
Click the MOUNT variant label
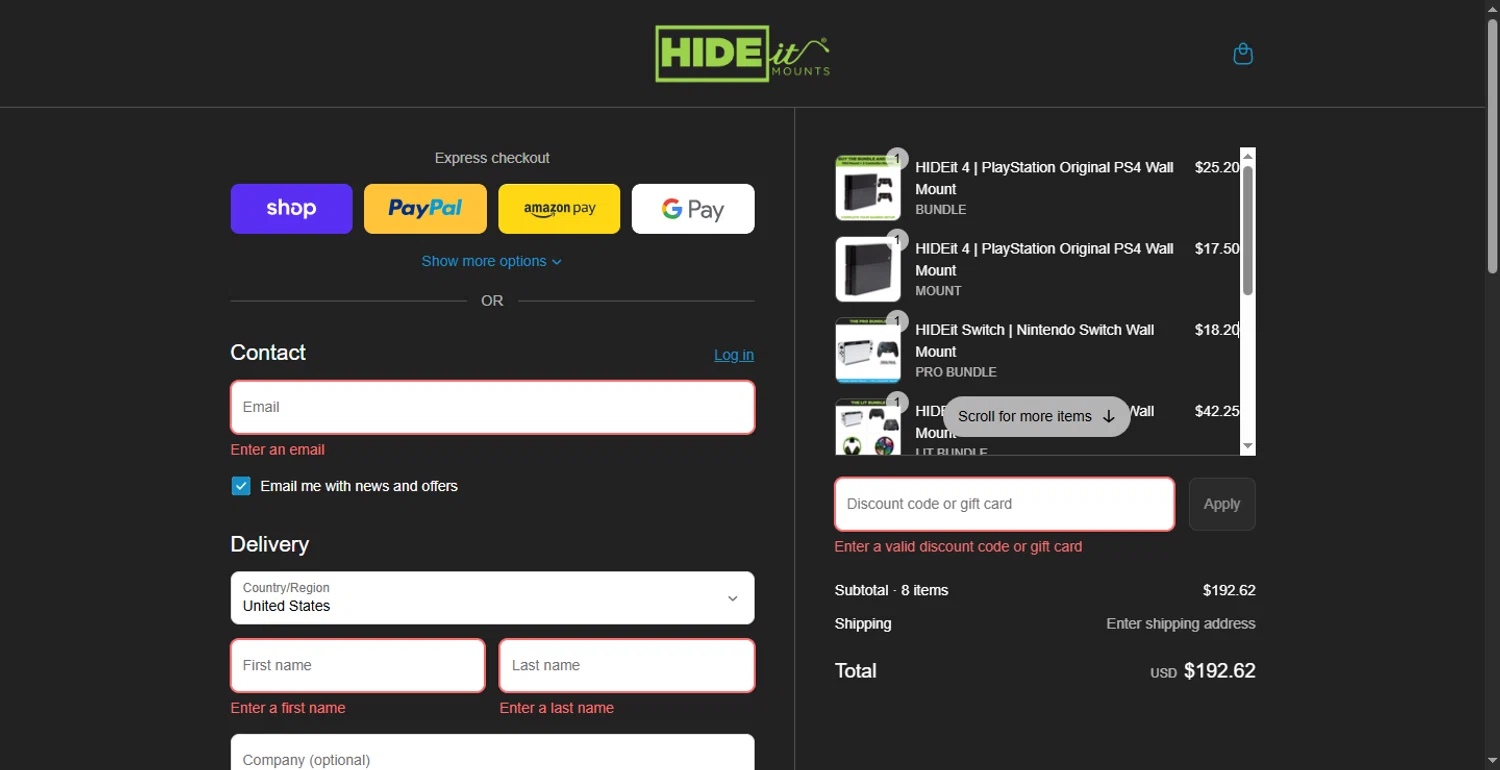pyautogui.click(x=938, y=291)
